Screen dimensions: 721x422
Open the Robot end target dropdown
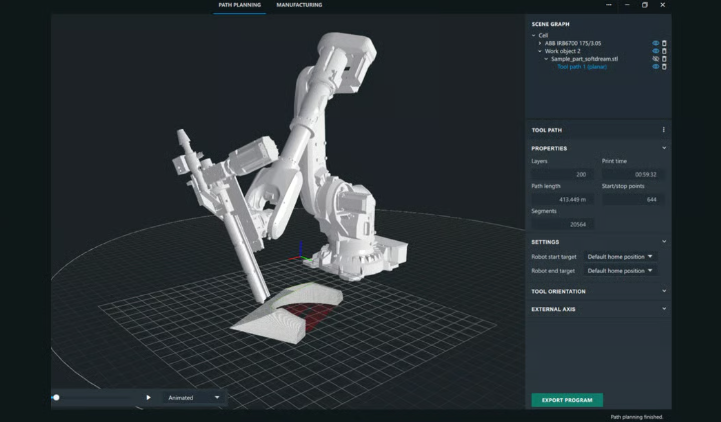coord(621,271)
